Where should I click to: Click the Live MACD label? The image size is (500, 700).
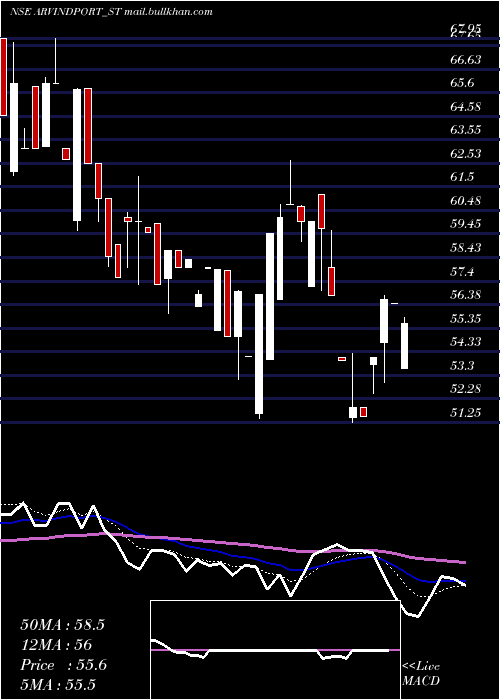421,673
